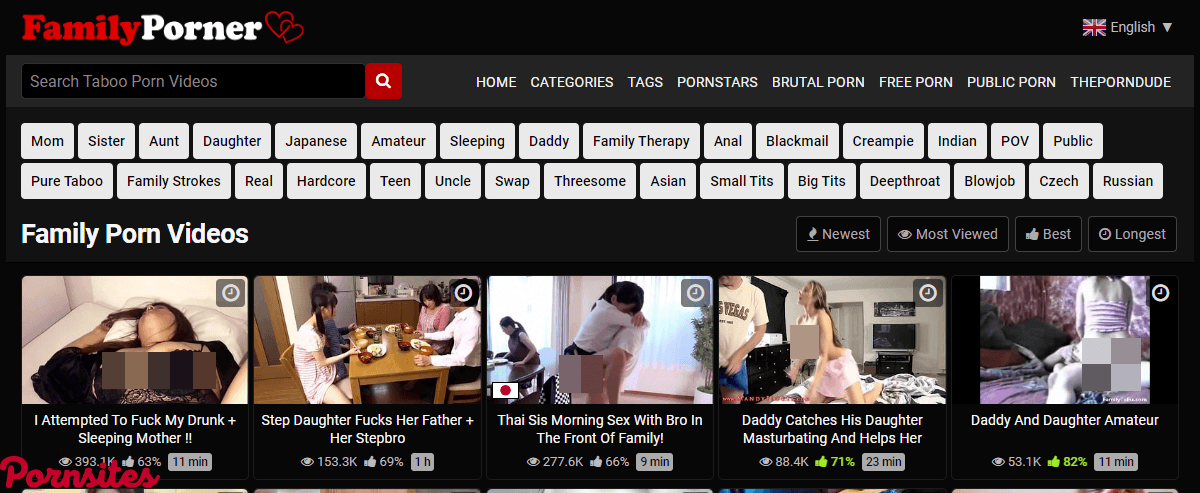This screenshot has height=493, width=1200.
Task: Open the TAGS page in navigation
Action: pyautogui.click(x=645, y=82)
